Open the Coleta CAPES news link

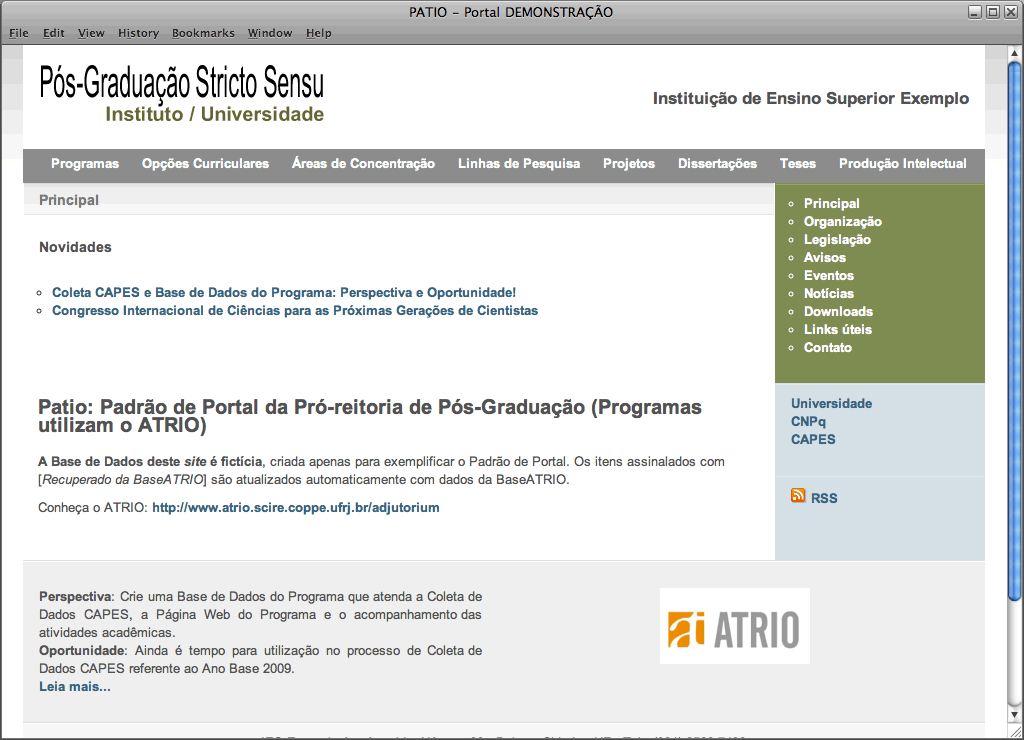[284, 293]
